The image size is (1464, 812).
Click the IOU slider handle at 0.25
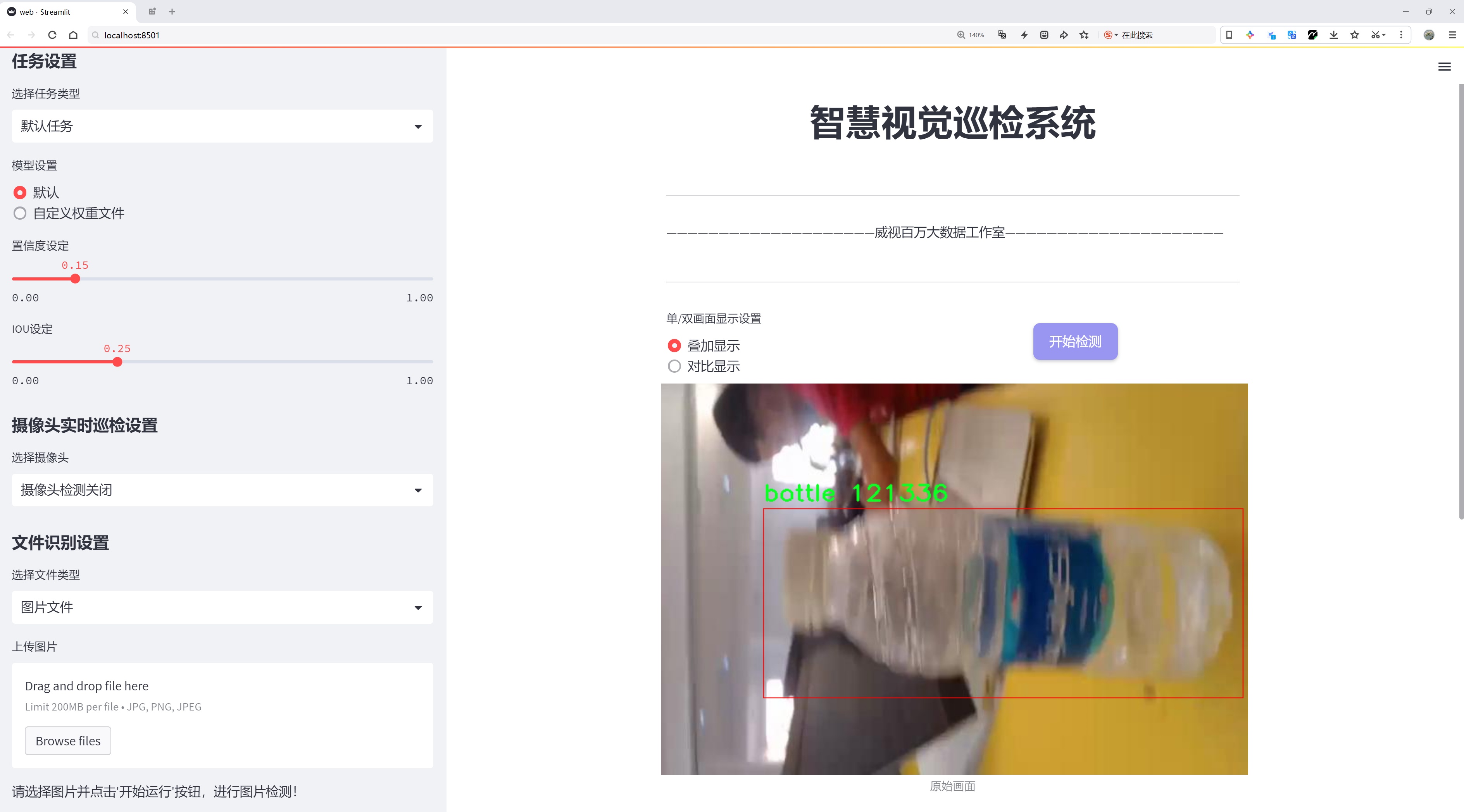(117, 362)
